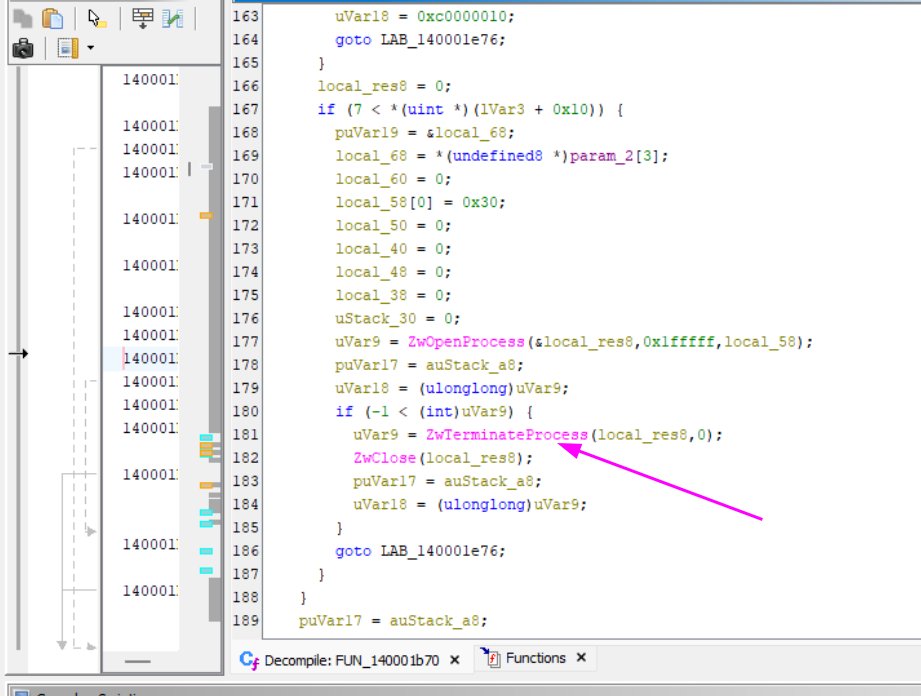Image resolution: width=921 pixels, height=696 pixels.
Task: Click ZwOpenProcess function call on line 177
Action: (466, 342)
